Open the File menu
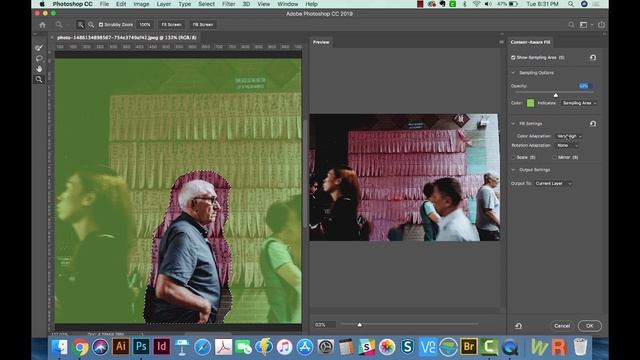Image resolution: width=640 pixels, height=360 pixels. (104, 4)
